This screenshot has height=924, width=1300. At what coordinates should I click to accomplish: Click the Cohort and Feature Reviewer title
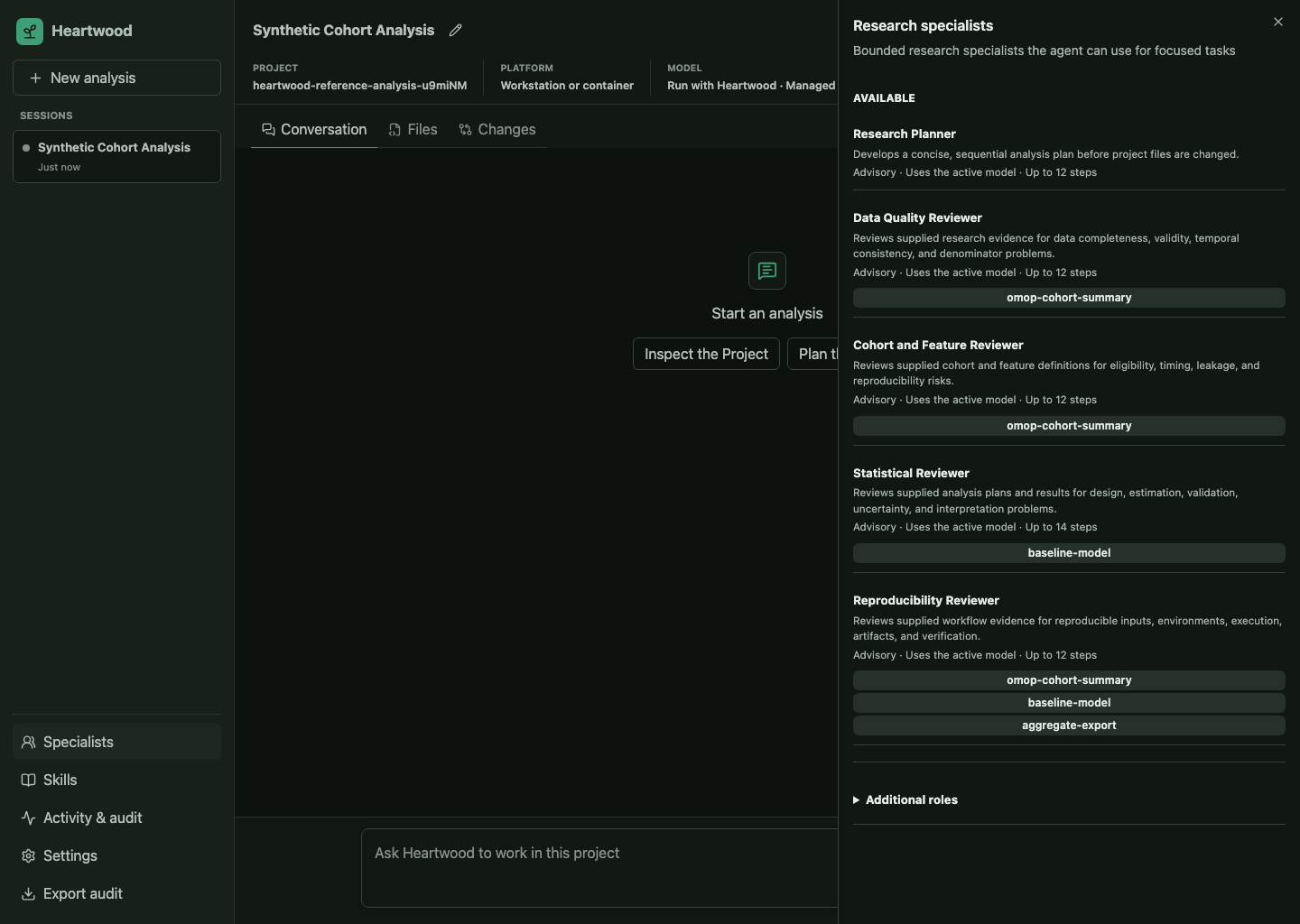pyautogui.click(x=938, y=345)
